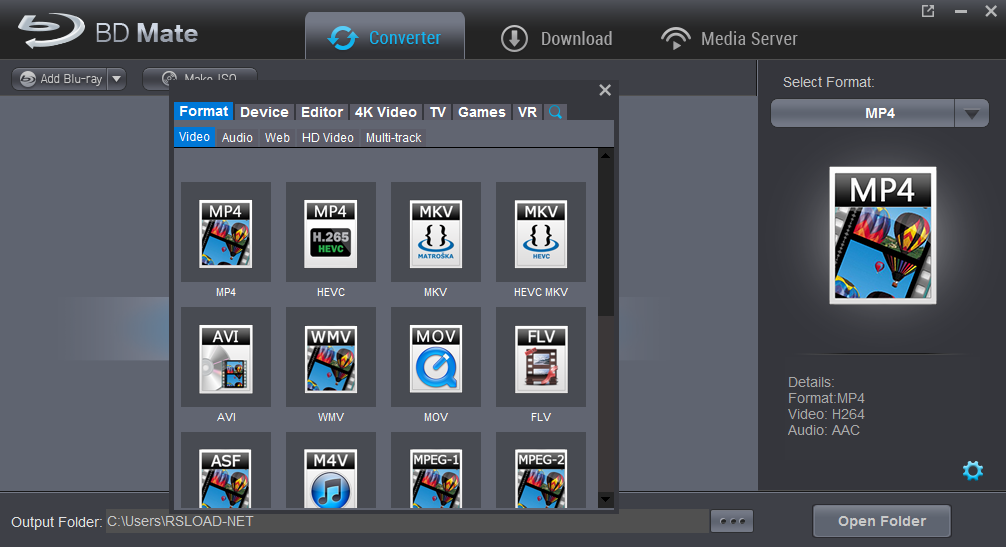Select the Video sub-tab
This screenshot has width=1006, height=547.
pyautogui.click(x=194, y=137)
